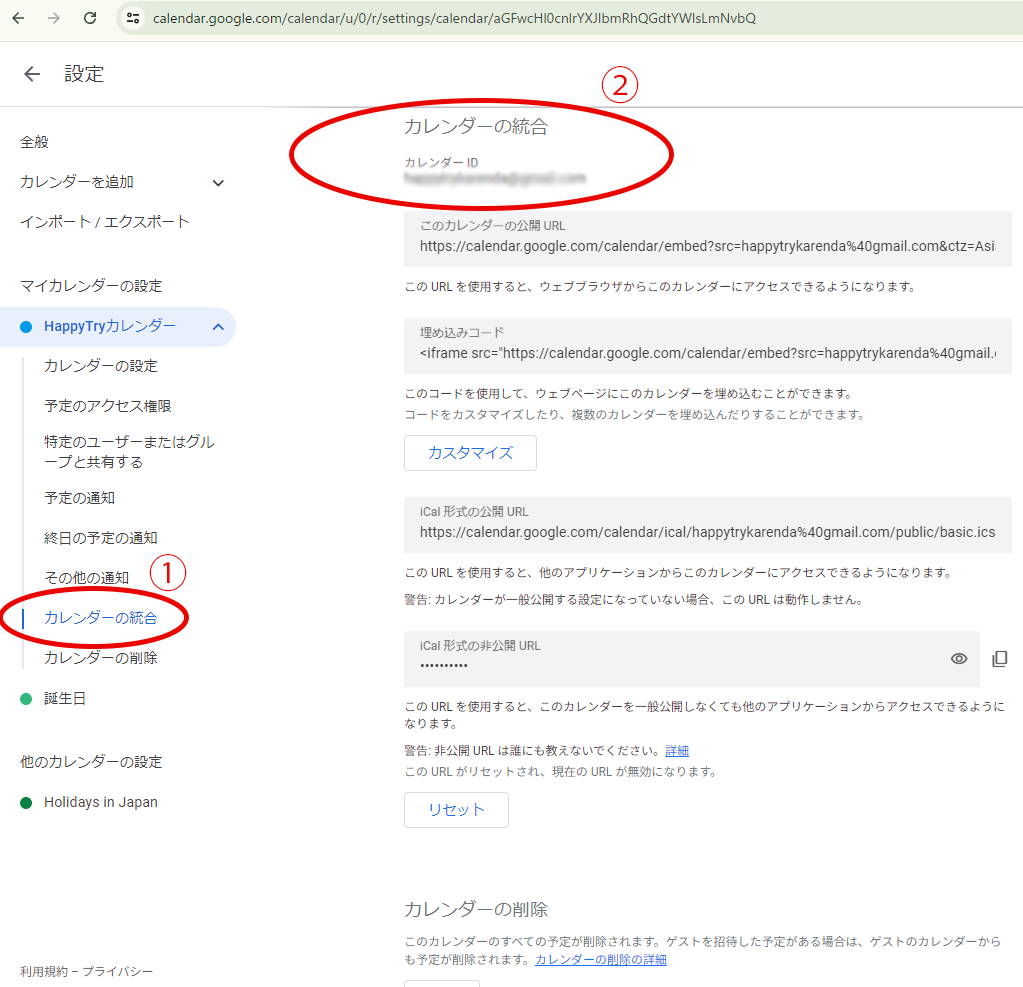This screenshot has height=987, width=1023.
Task: Open site info icon in address bar
Action: (x=133, y=18)
